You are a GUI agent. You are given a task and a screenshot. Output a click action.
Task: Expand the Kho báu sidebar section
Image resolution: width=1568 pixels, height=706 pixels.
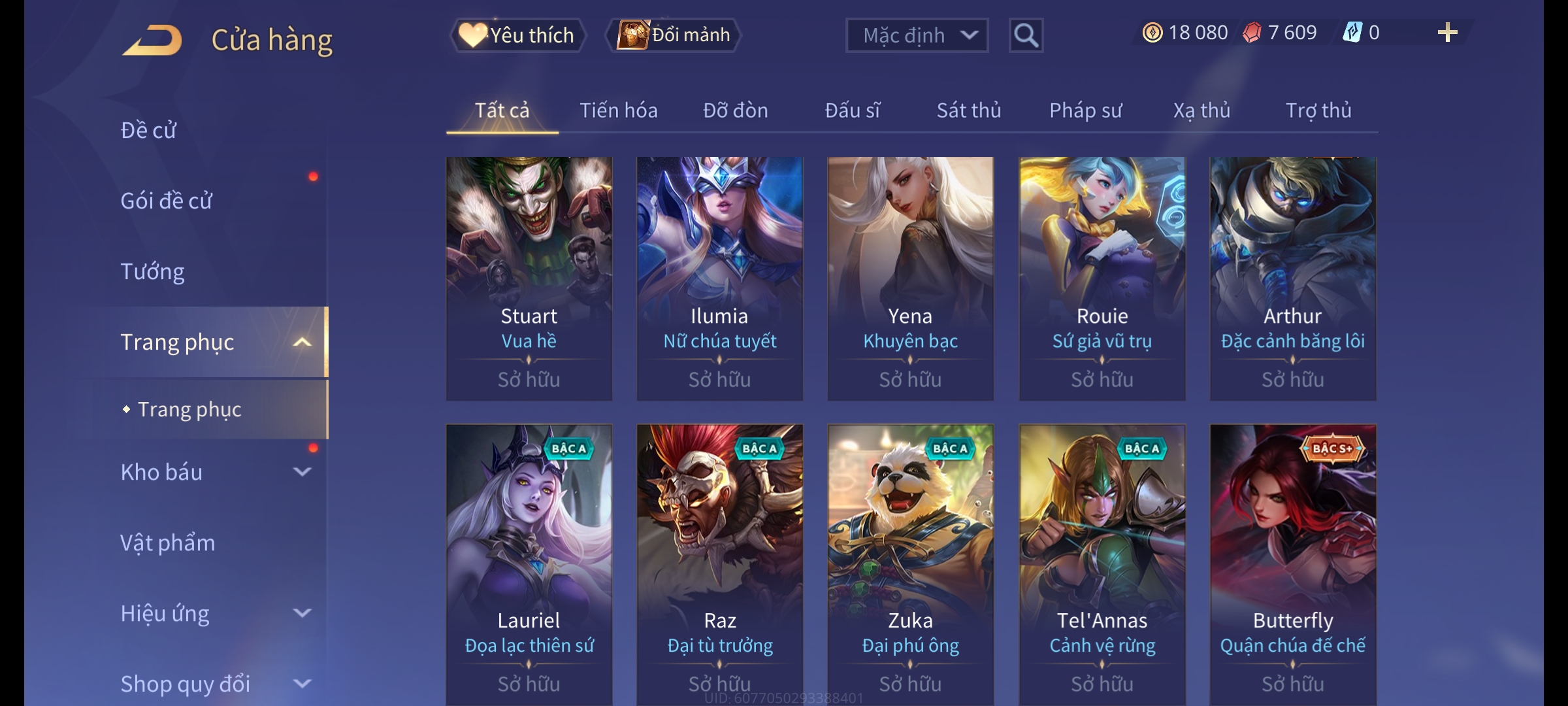[302, 472]
